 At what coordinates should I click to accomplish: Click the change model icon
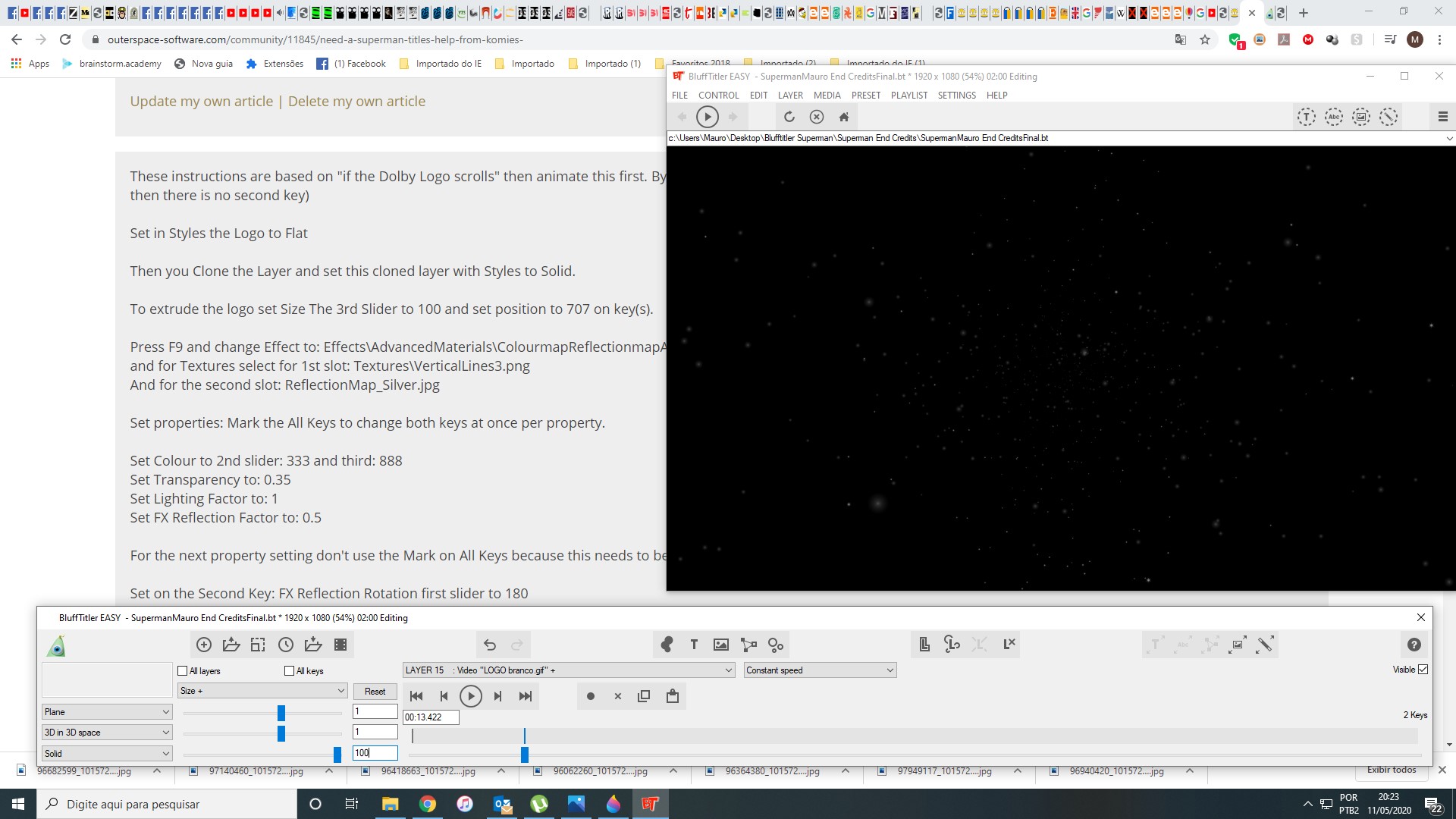click(748, 645)
